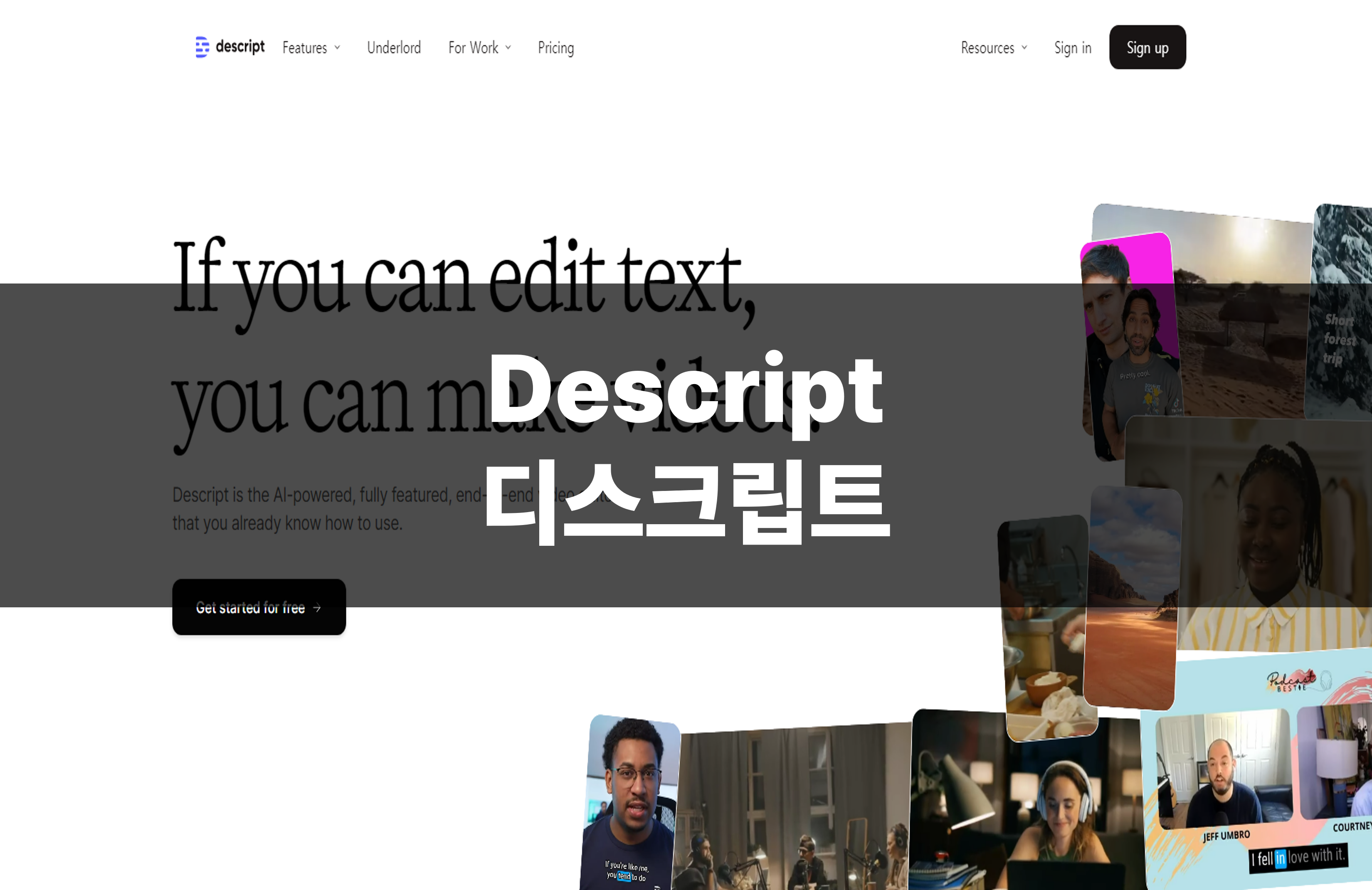Open the two men magenta background thumbnail
The image size is (1372, 890).
point(1130,346)
